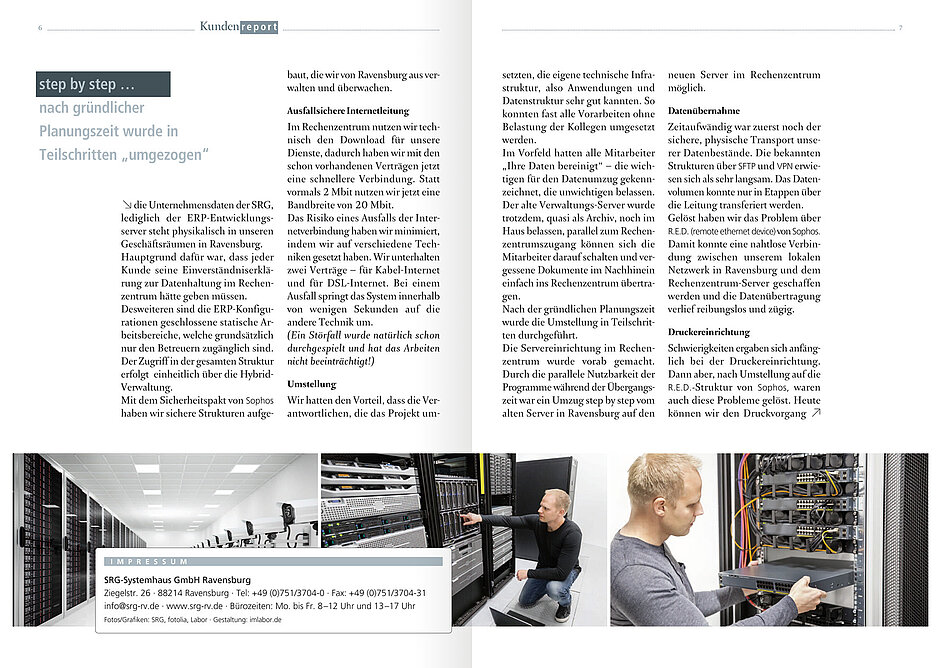
Task: Click the line 'zwei Verträge – für Kabel-Internet'
Action: pyautogui.click(x=363, y=270)
